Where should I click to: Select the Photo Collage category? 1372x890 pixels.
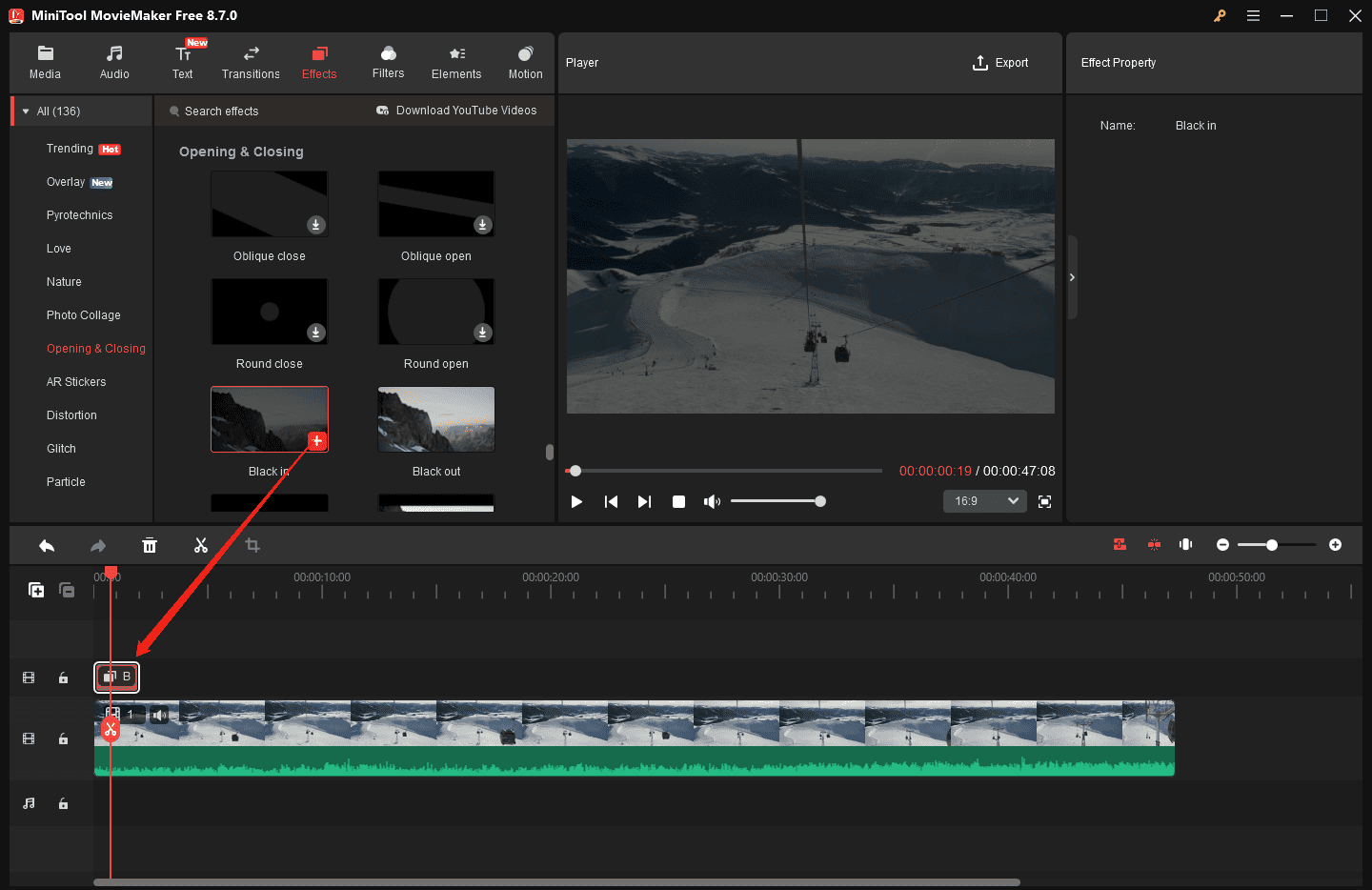[84, 315]
